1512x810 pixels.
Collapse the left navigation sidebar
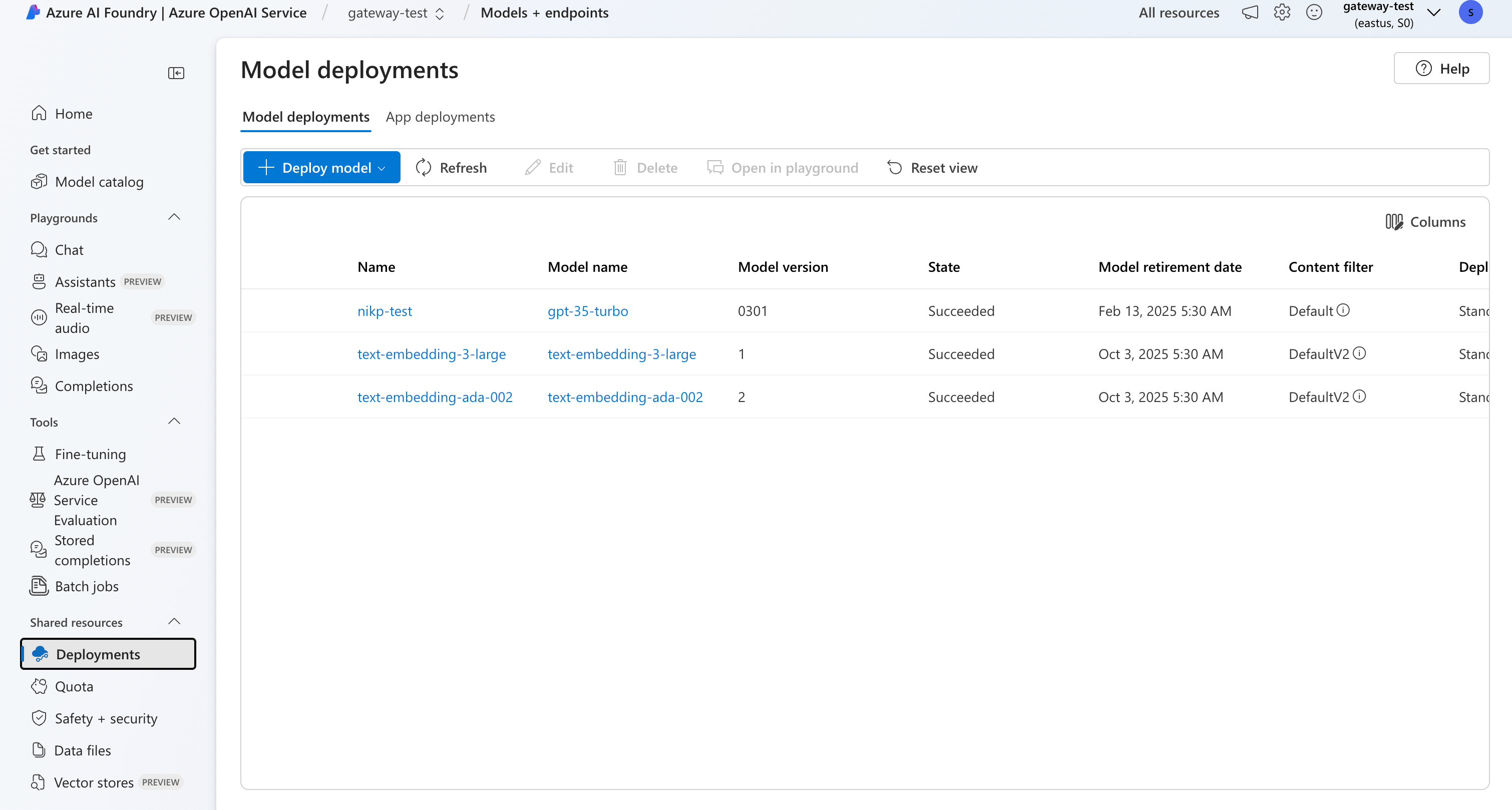pos(176,73)
